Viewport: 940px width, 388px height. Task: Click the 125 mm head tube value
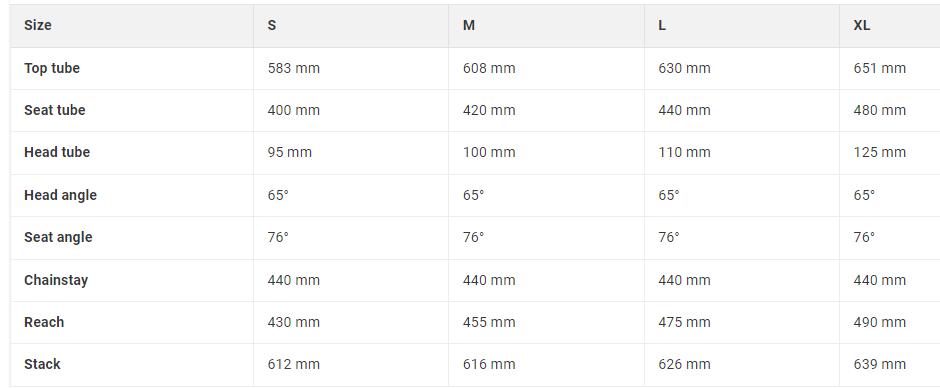[x=879, y=152]
